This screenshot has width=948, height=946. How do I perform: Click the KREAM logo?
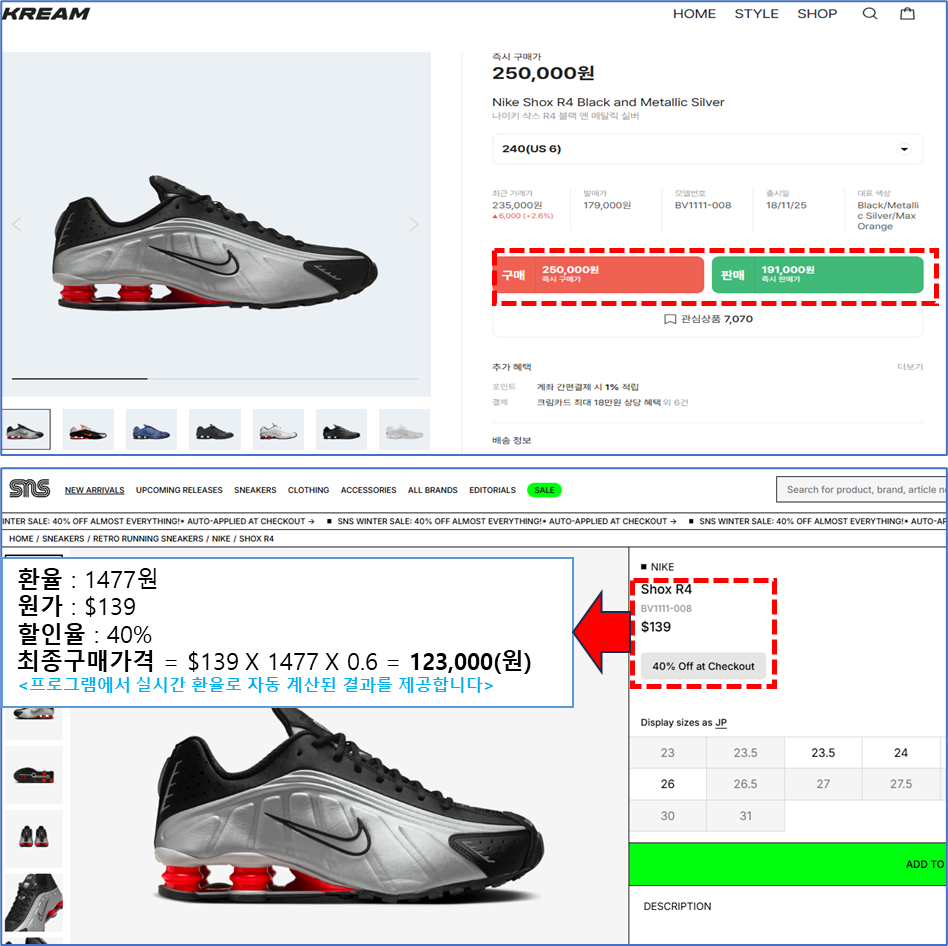tap(46, 13)
